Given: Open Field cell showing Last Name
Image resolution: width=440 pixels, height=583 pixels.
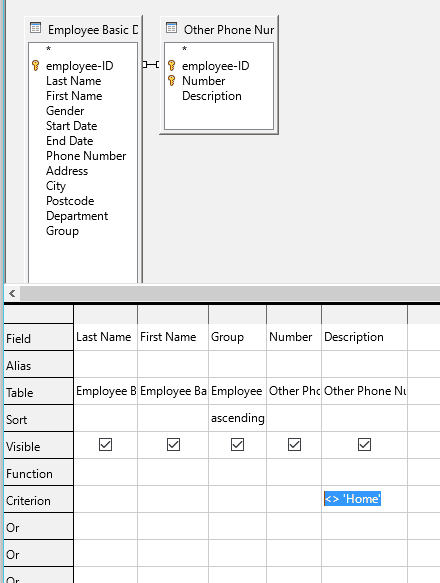Looking at the screenshot, I should coord(106,337).
